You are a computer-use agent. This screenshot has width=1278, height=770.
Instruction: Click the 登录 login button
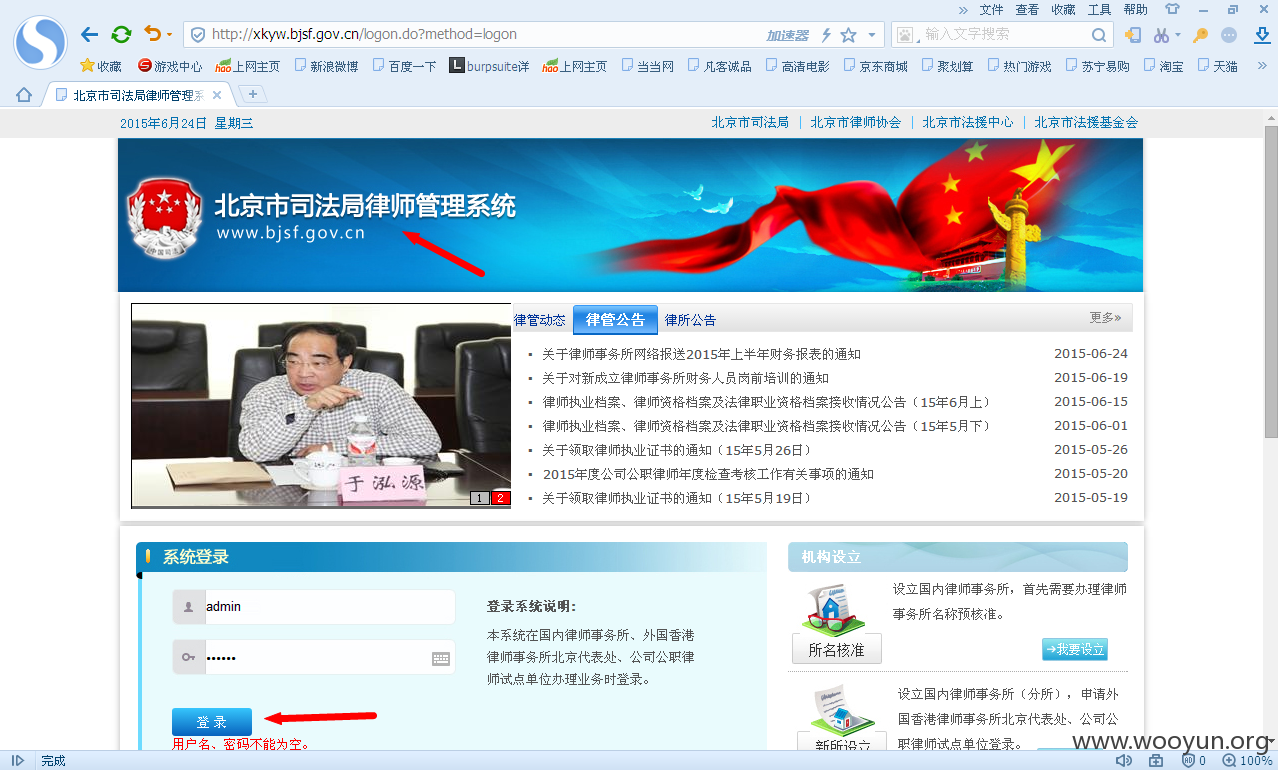[212, 721]
